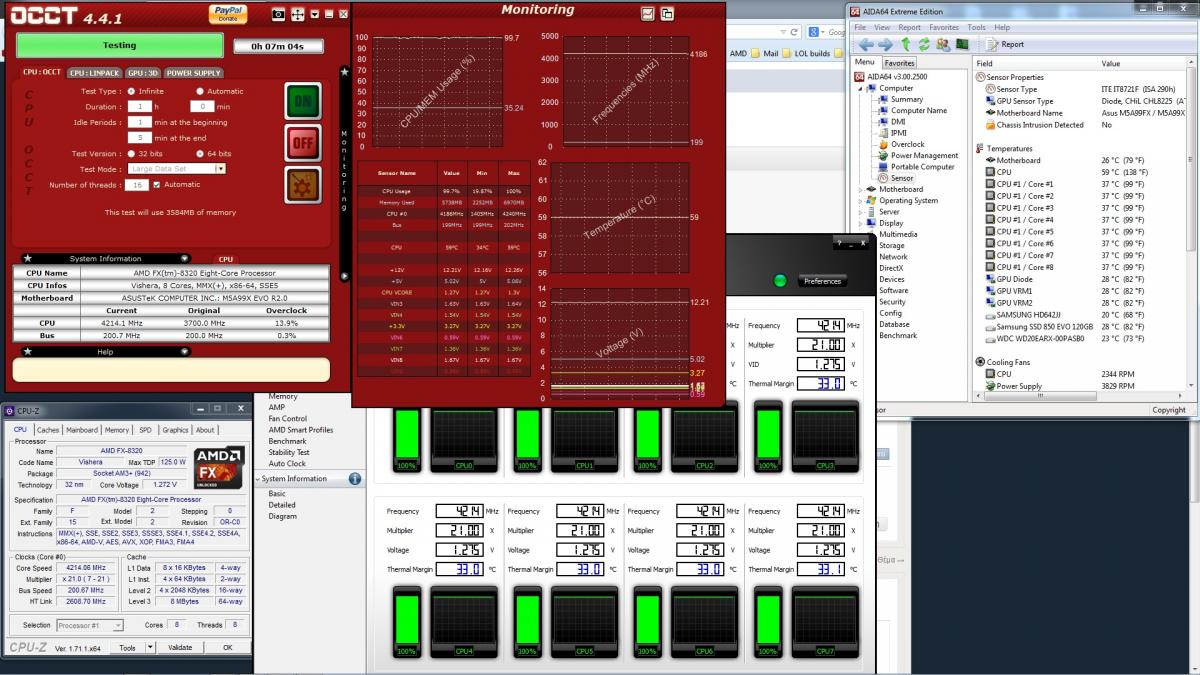This screenshot has width=1200, height=675.
Task: Open OCCT options with the gear icon
Action: tap(303, 185)
